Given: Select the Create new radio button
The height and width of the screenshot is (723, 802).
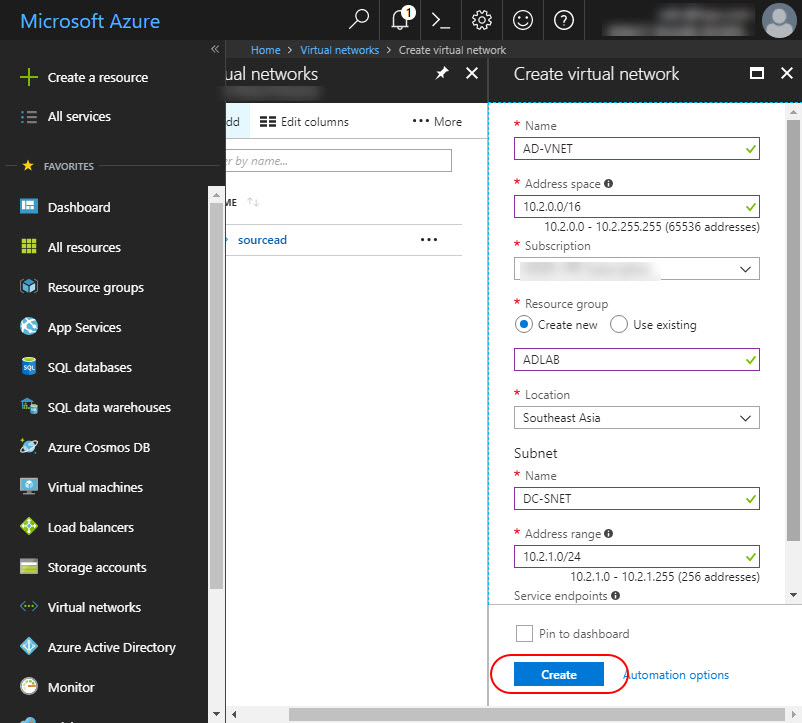Looking at the screenshot, I should 523,324.
